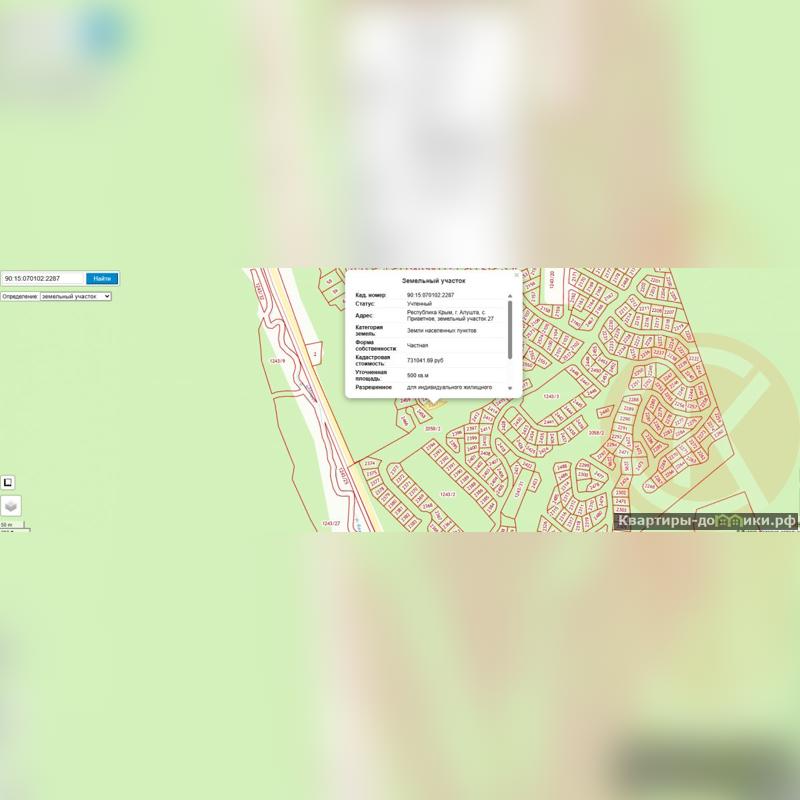The image size is (800, 800).
Task: Click the square map tool icon
Action: pyautogui.click(x=8, y=483)
